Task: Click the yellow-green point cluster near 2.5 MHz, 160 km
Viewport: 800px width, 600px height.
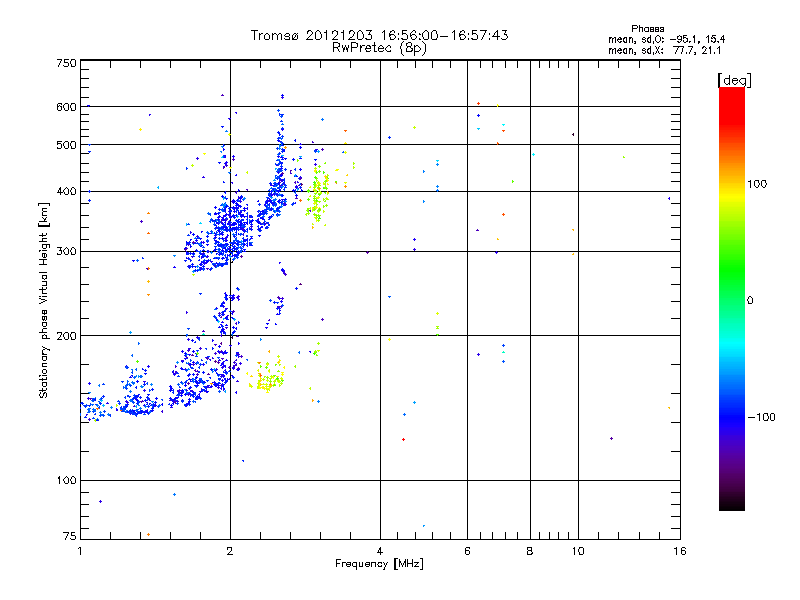Action: [268, 379]
